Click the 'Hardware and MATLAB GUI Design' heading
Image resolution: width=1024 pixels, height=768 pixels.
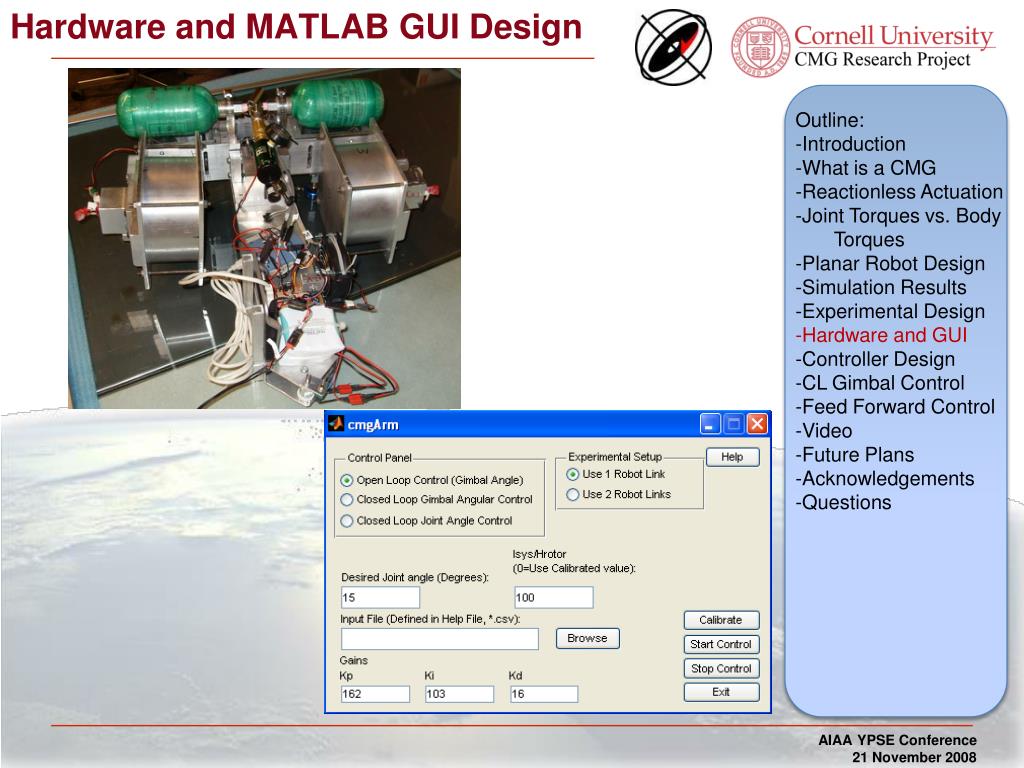(x=296, y=27)
